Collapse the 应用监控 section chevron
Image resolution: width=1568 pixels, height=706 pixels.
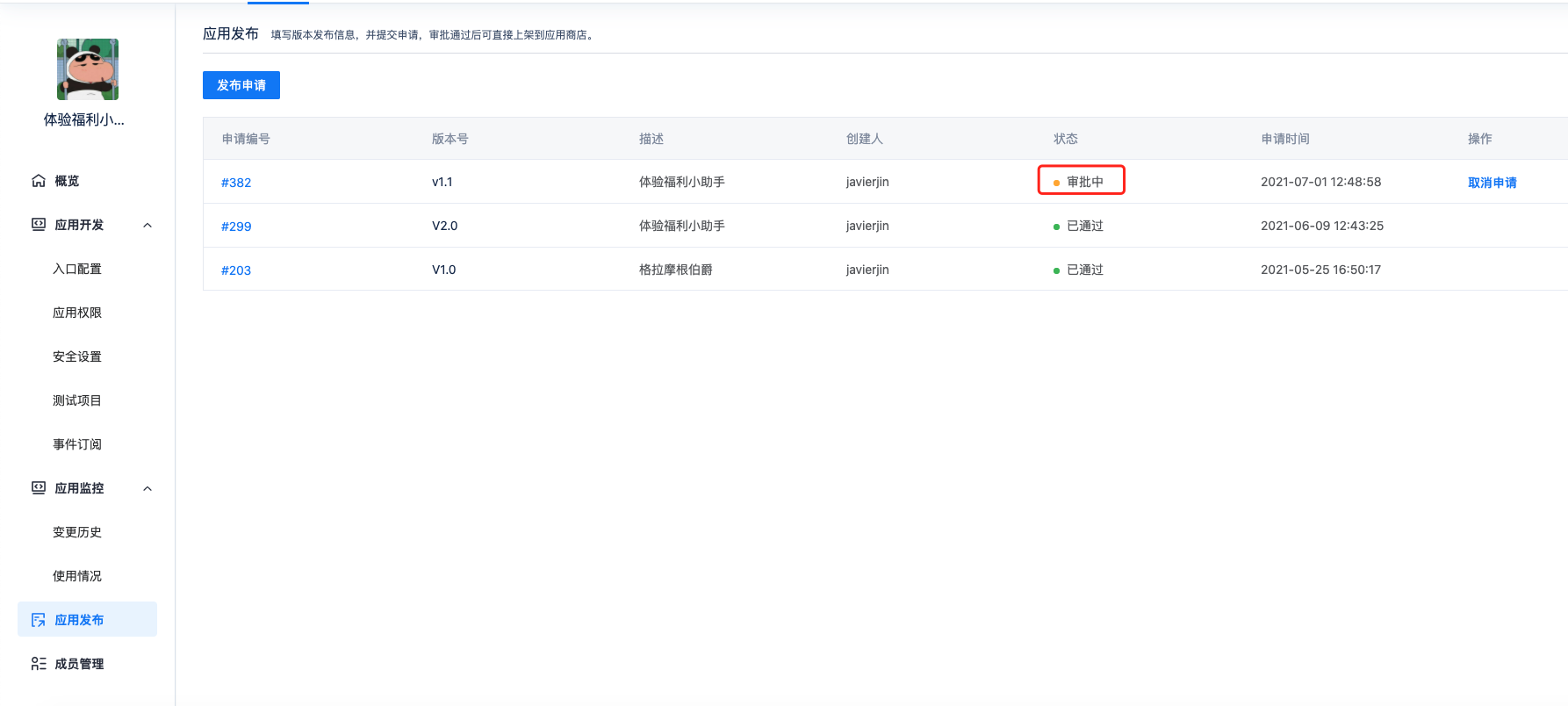pyautogui.click(x=147, y=488)
